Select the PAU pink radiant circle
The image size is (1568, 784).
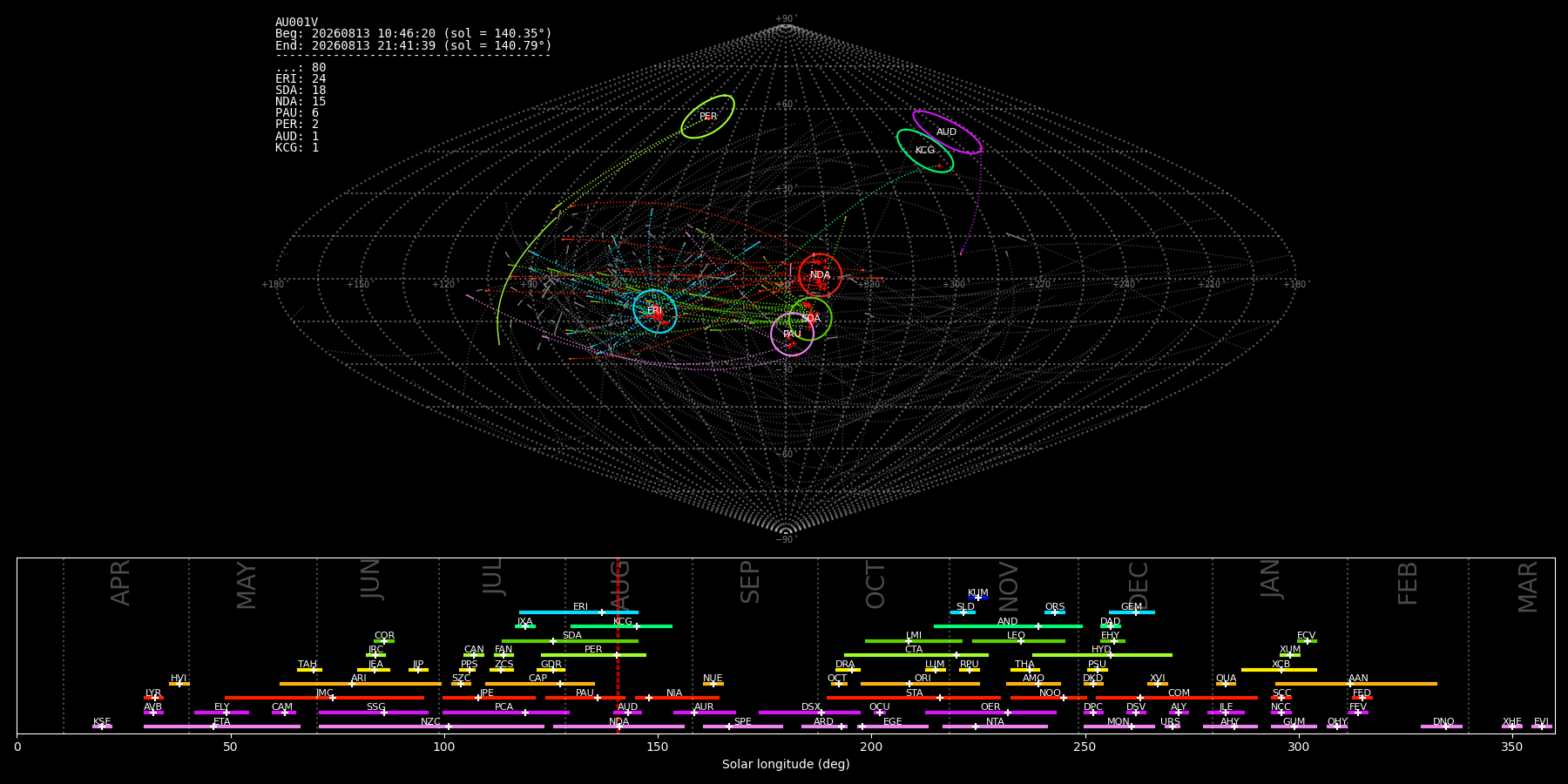(x=793, y=335)
